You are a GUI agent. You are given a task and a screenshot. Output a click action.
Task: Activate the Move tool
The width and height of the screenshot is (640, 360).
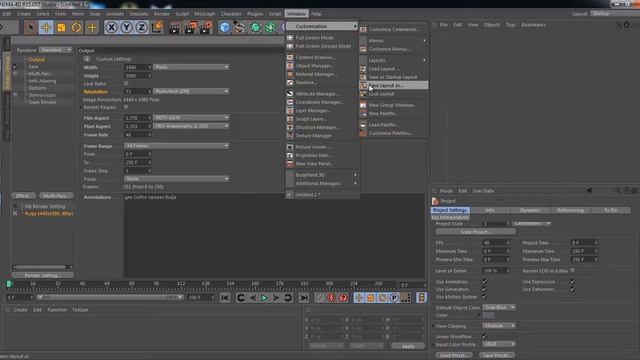pyautogui.click(x=46, y=27)
